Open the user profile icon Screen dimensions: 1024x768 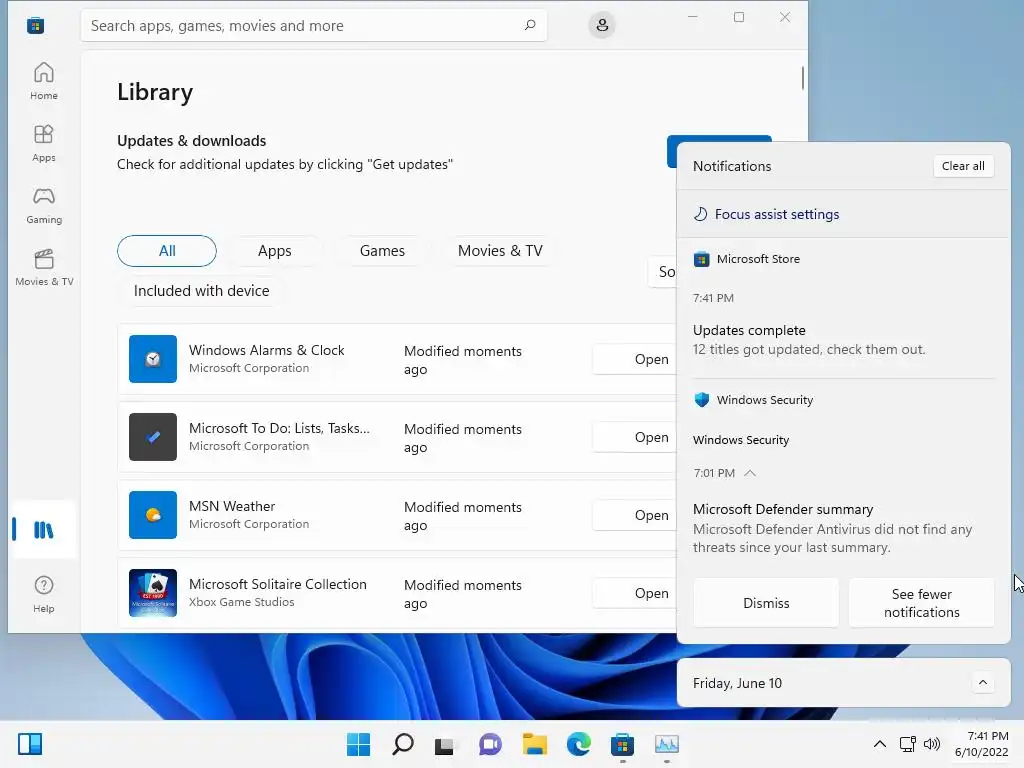coord(601,25)
